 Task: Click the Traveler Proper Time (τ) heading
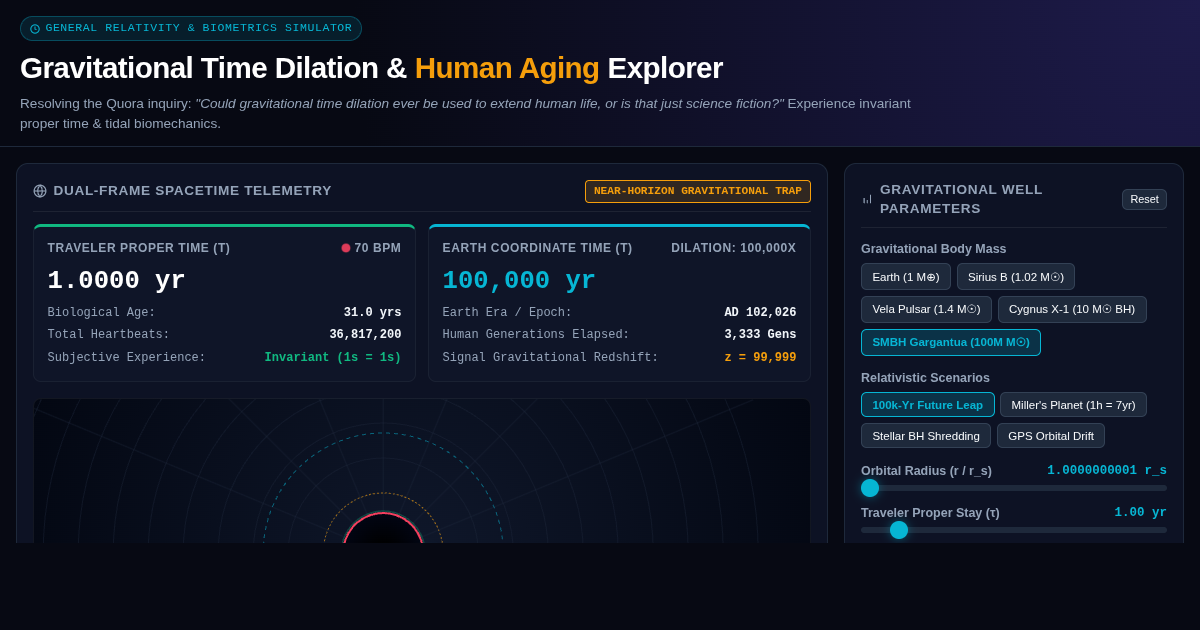[139, 248]
